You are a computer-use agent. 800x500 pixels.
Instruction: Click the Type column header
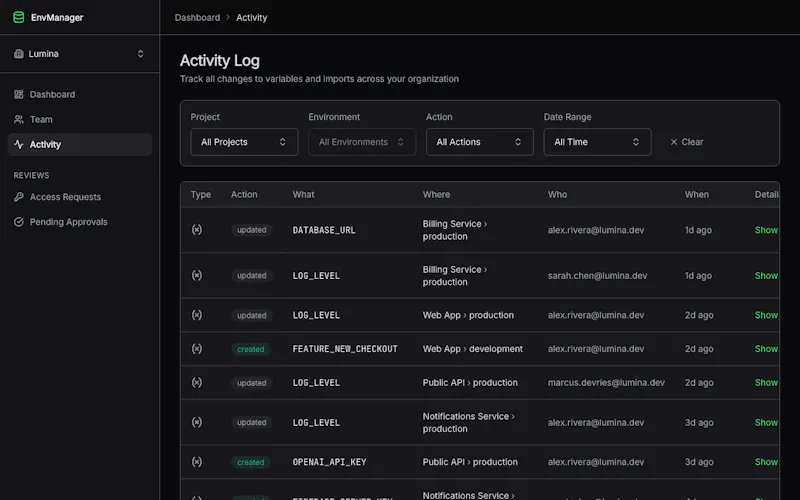[201, 194]
